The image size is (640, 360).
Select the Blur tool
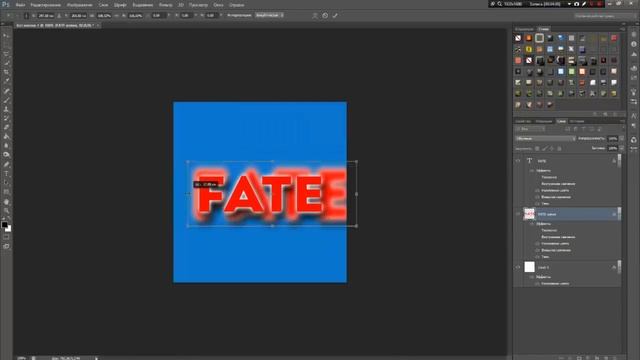click(6, 145)
